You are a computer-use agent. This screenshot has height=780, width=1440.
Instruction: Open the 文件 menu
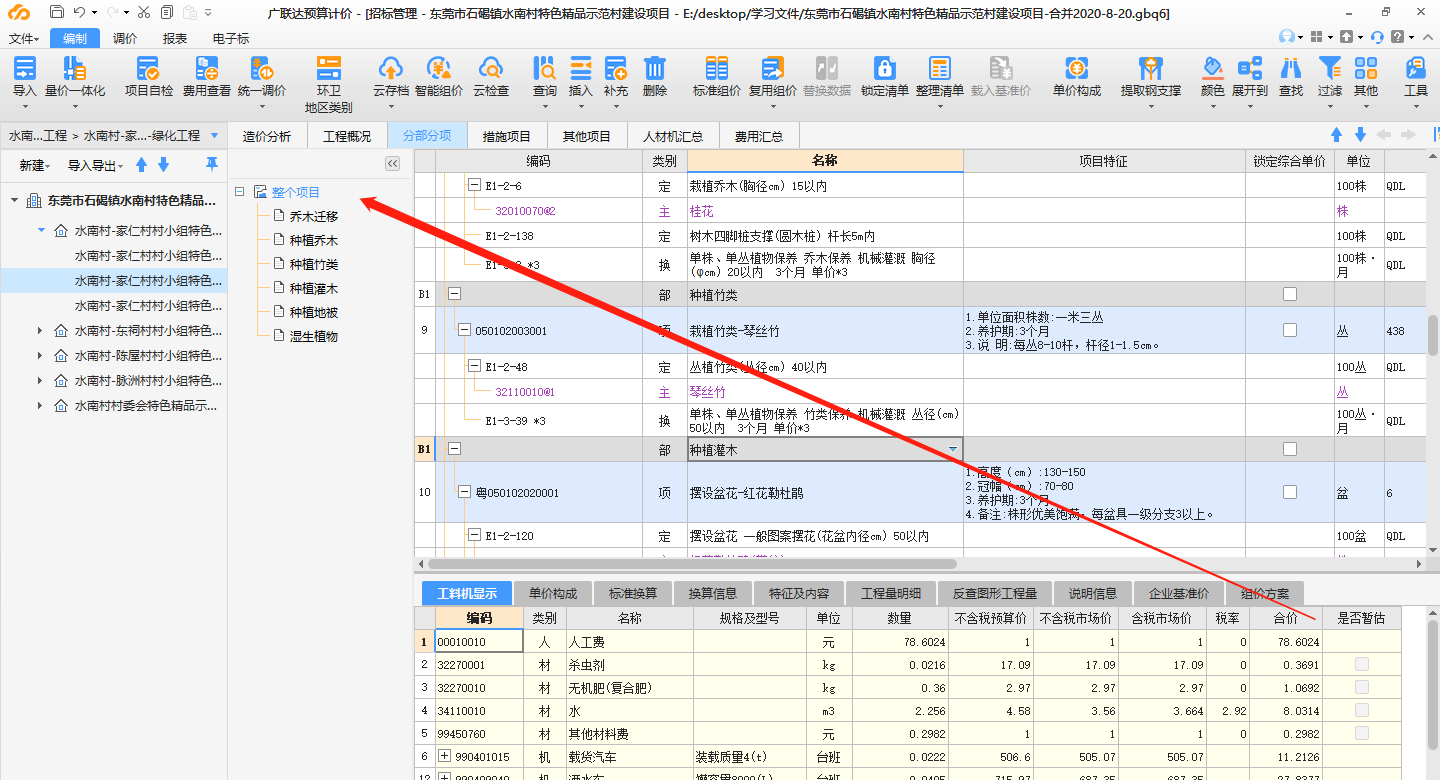click(24, 38)
